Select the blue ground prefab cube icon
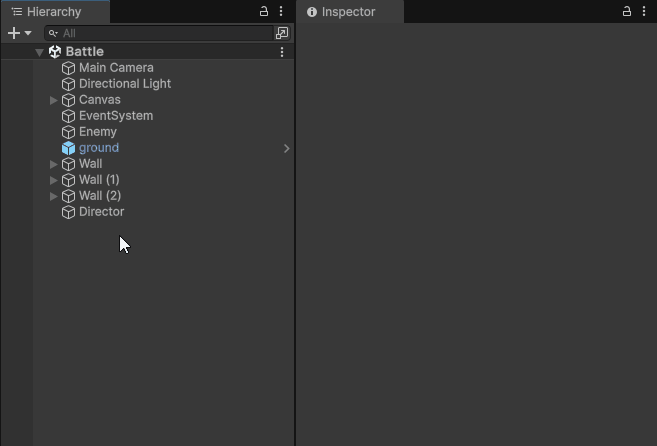 (x=68, y=148)
